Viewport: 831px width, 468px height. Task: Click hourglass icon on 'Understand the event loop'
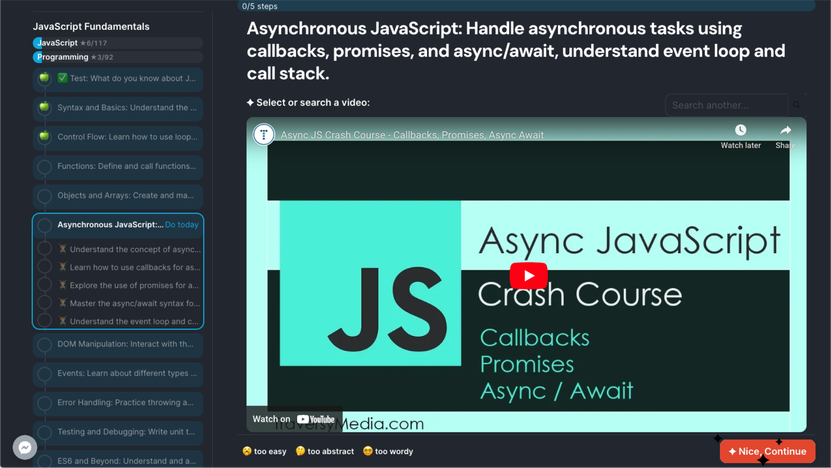coord(63,321)
